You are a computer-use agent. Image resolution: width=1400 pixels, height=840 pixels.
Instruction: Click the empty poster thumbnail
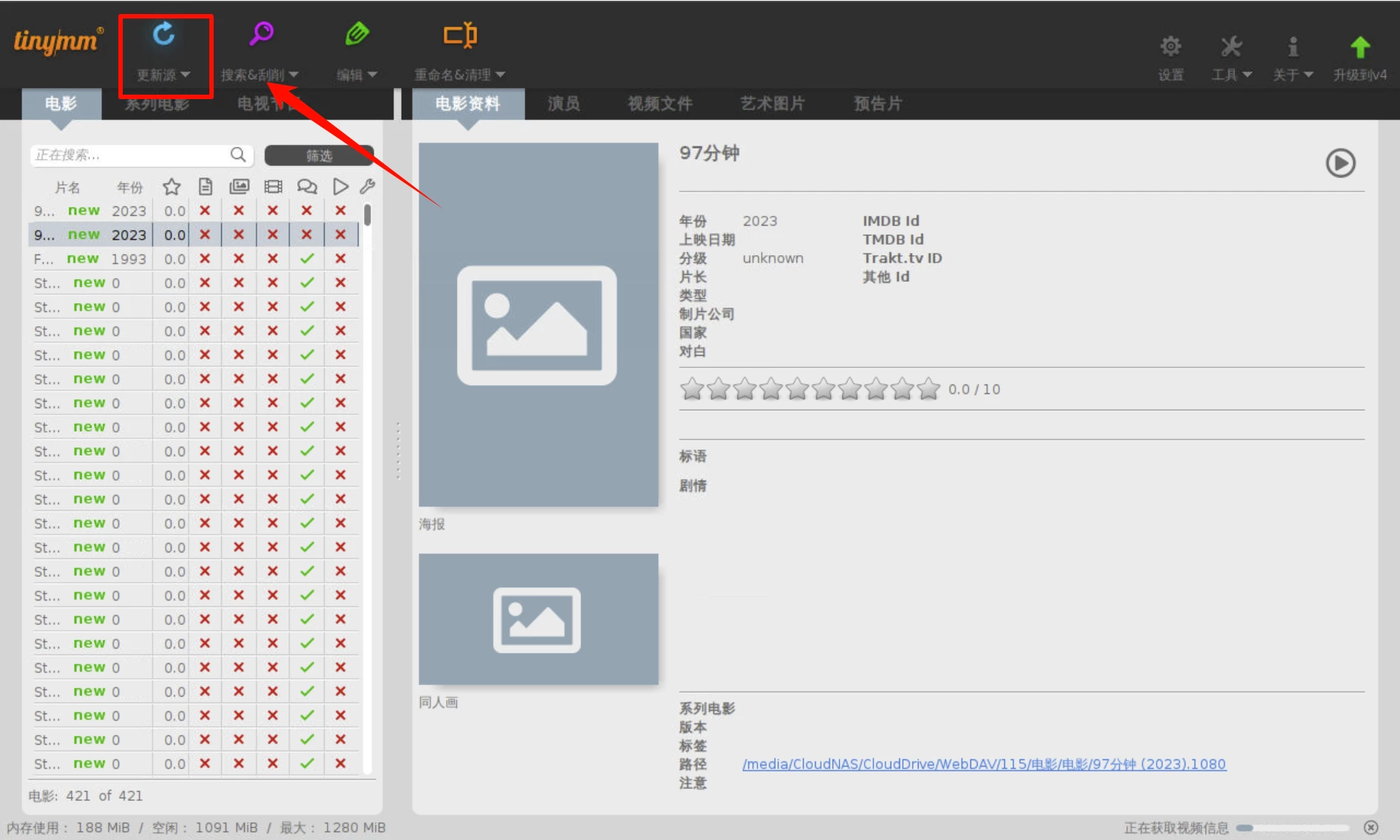538,325
